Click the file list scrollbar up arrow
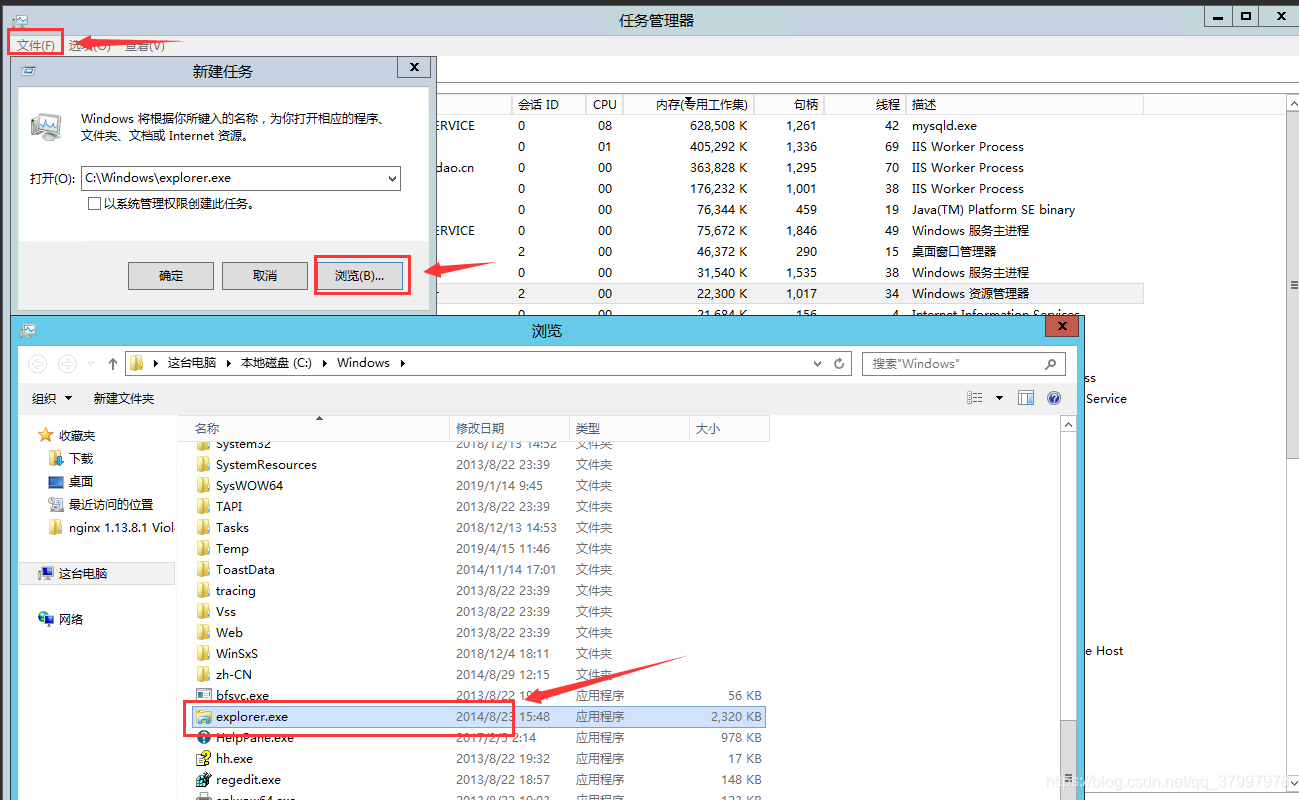Screen dimensions: 1299x800 1068,426
